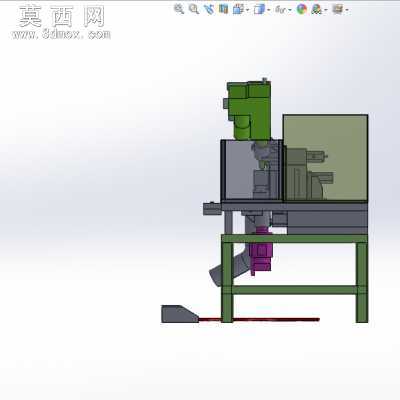Select the Zoom to Area tool
Screen dimensions: 400x400
pyautogui.click(x=194, y=9)
